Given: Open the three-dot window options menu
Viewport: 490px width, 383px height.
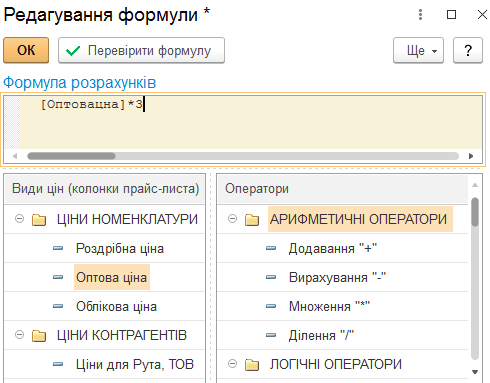Looking at the screenshot, I should (x=420, y=14).
